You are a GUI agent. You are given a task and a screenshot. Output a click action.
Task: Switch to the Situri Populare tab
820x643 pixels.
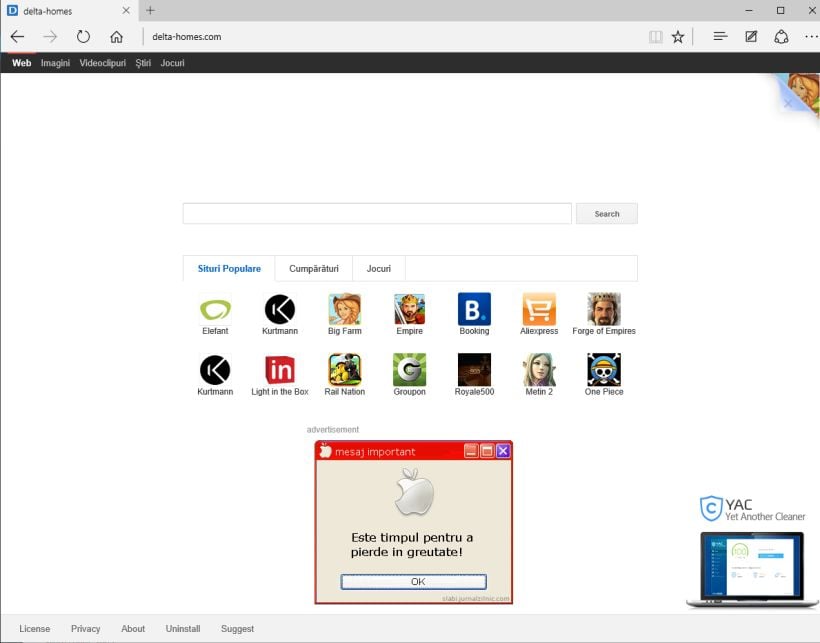click(x=229, y=269)
